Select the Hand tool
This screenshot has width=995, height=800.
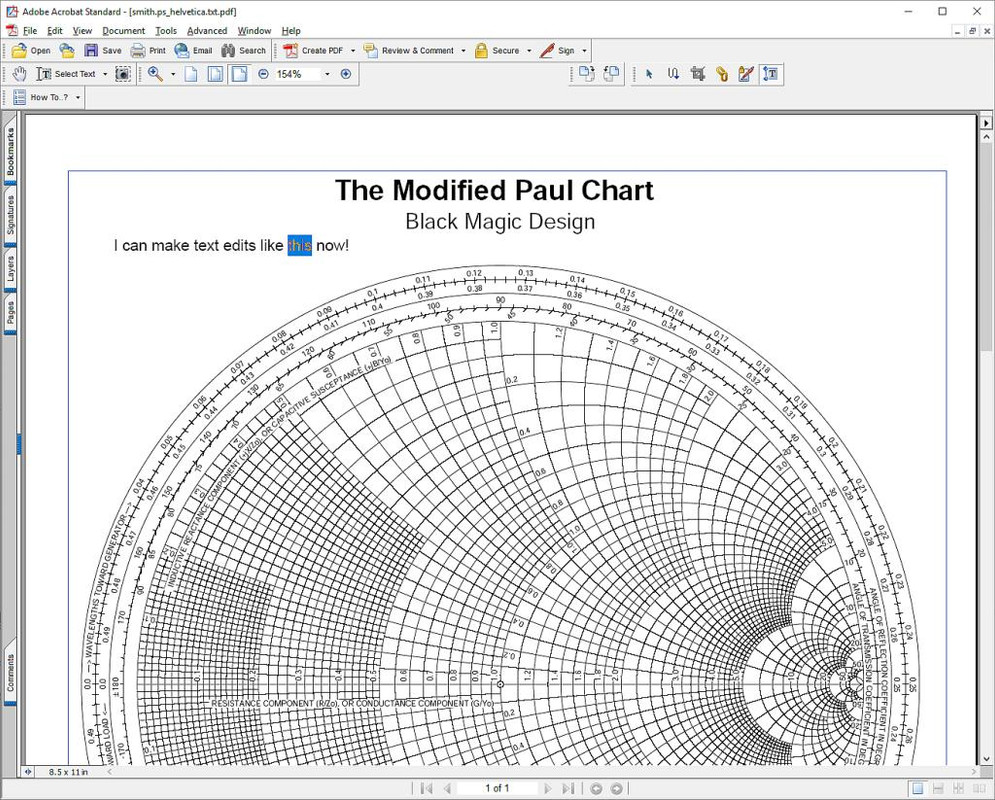[20, 74]
